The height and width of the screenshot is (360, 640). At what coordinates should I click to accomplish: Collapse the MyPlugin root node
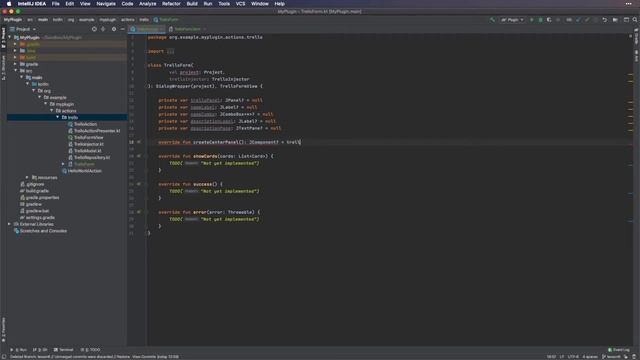click(10, 37)
